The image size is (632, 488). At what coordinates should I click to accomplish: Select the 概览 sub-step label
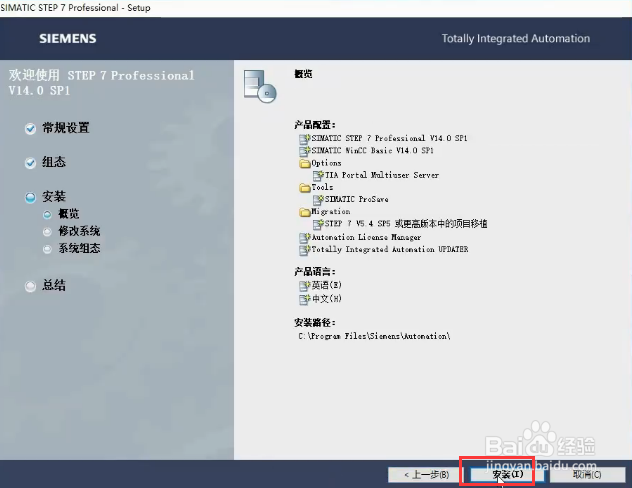(x=69, y=214)
